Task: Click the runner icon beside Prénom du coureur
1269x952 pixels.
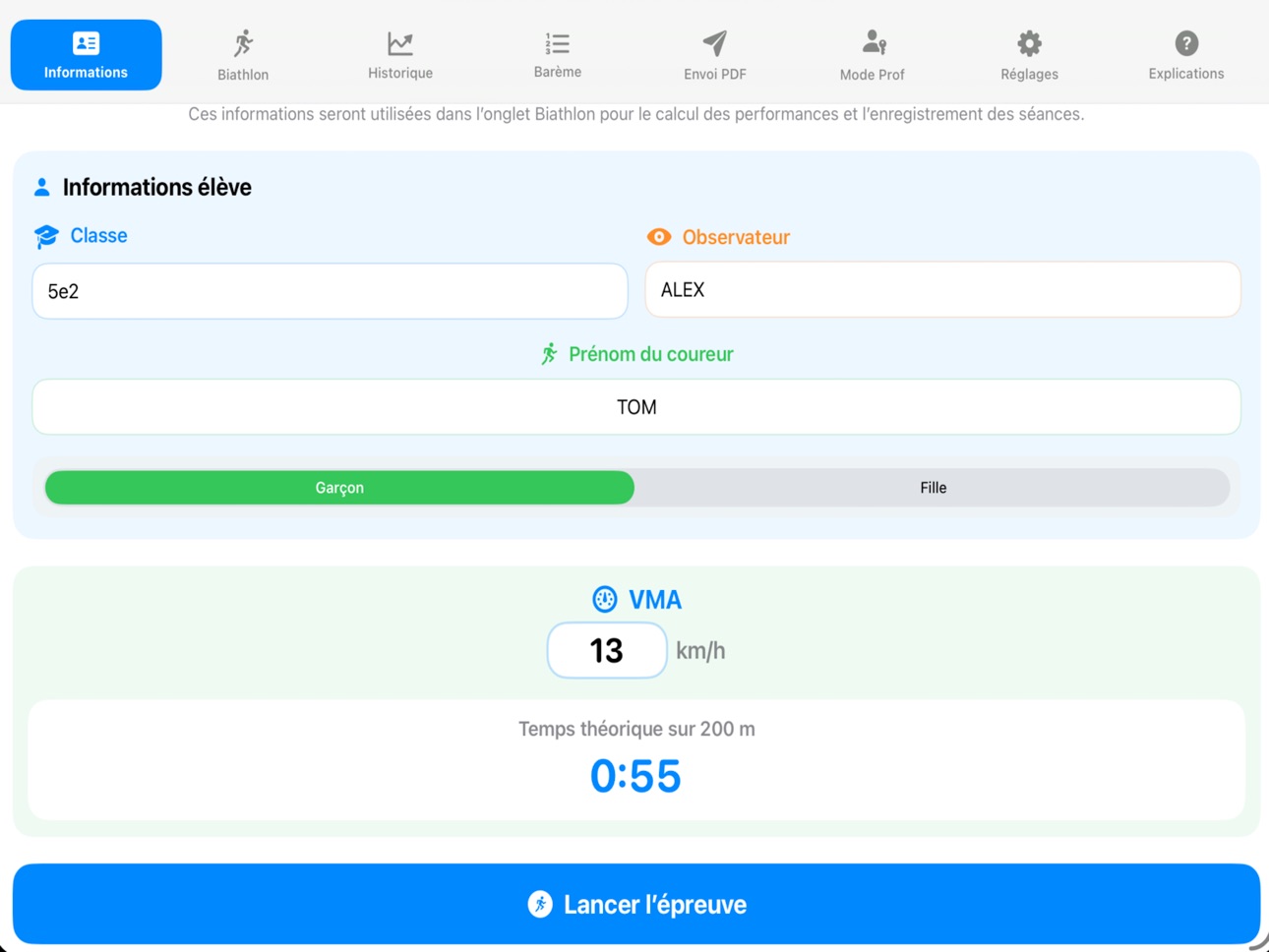Action: click(x=549, y=354)
